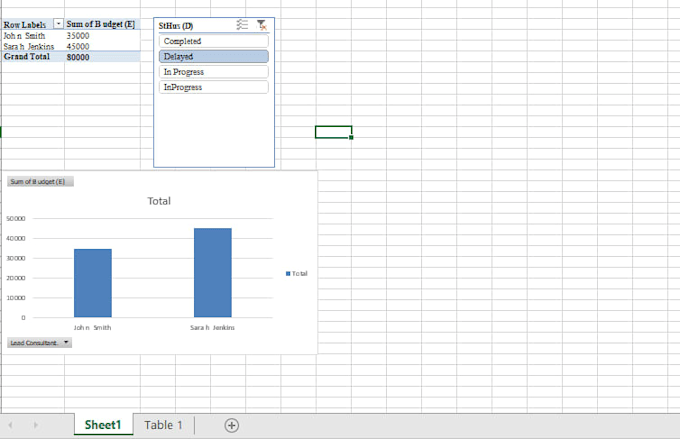Select the cell with value 35000
The image size is (680, 439).
click(102, 36)
